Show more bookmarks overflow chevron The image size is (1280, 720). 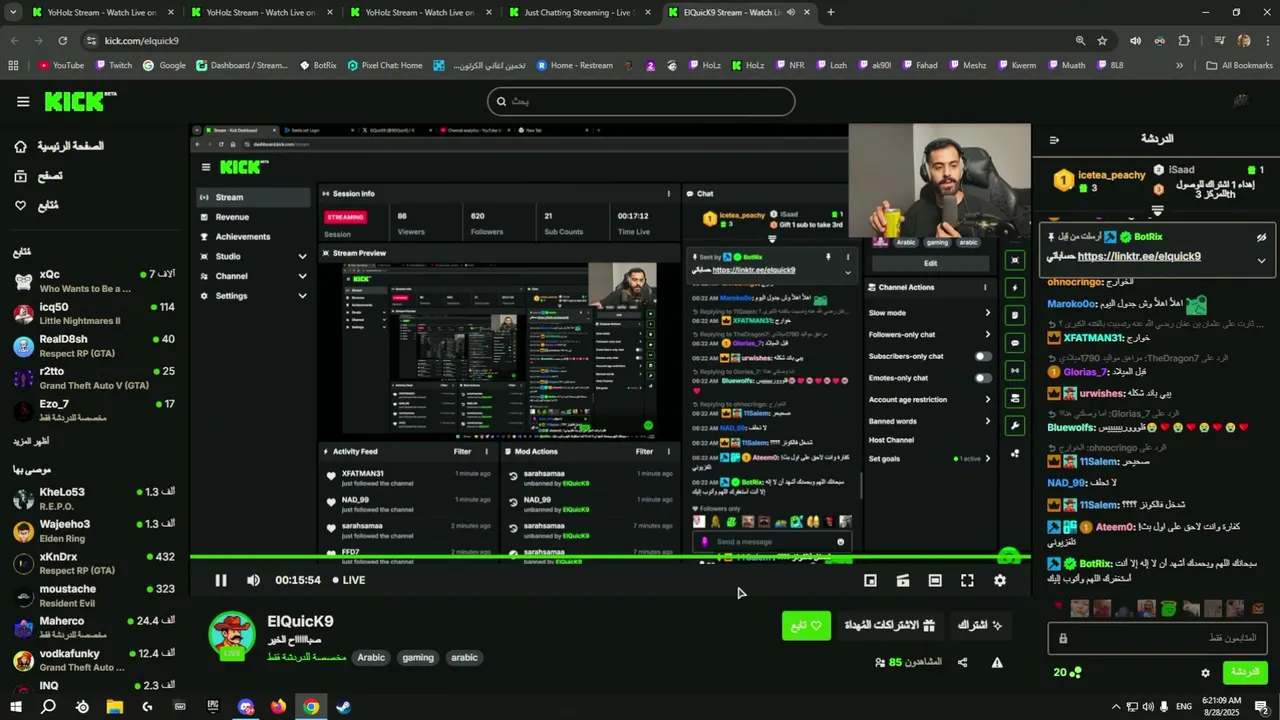click(1179, 66)
